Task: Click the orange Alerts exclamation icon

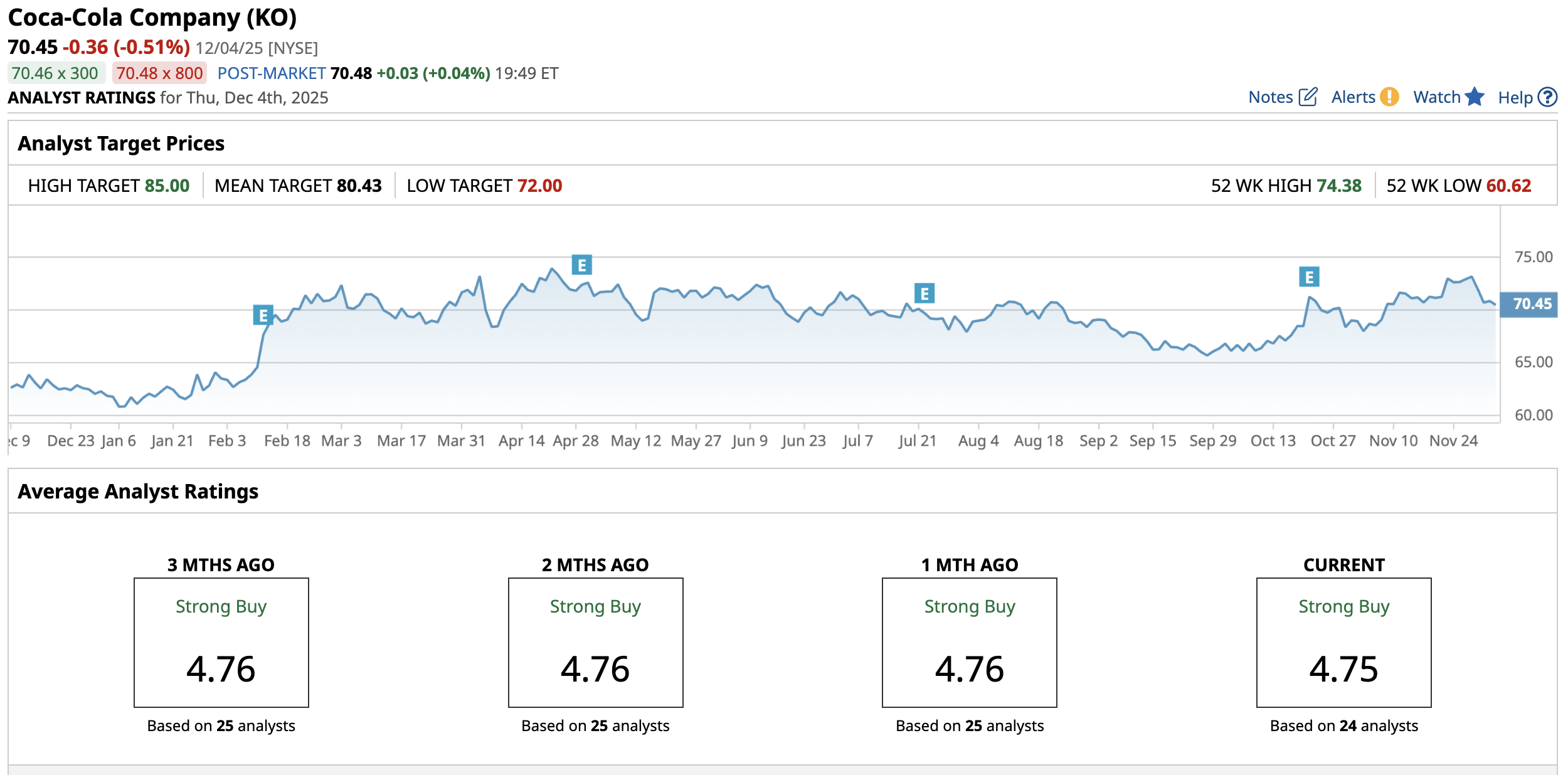Action: 1390,97
